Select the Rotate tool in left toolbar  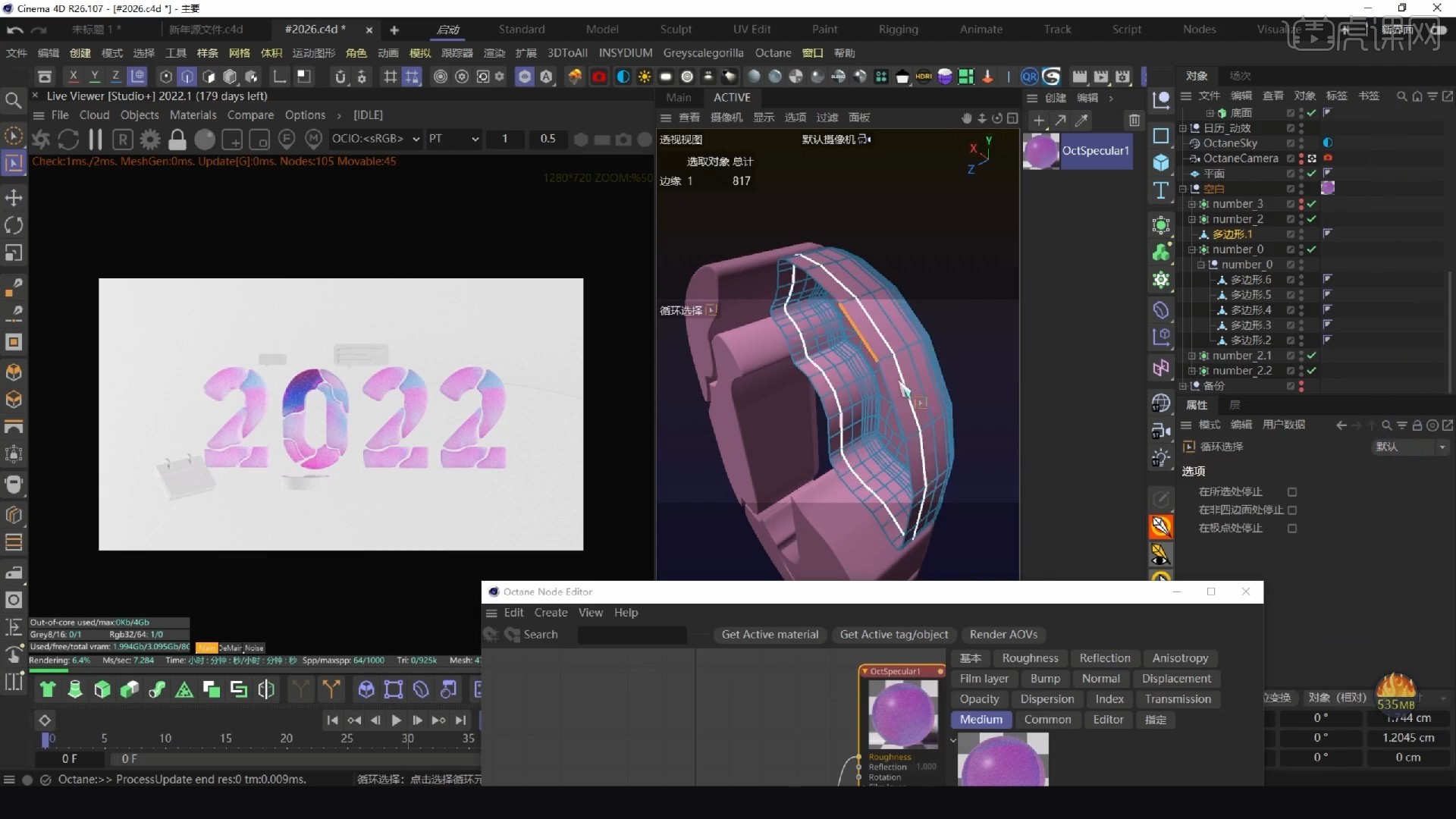point(14,225)
